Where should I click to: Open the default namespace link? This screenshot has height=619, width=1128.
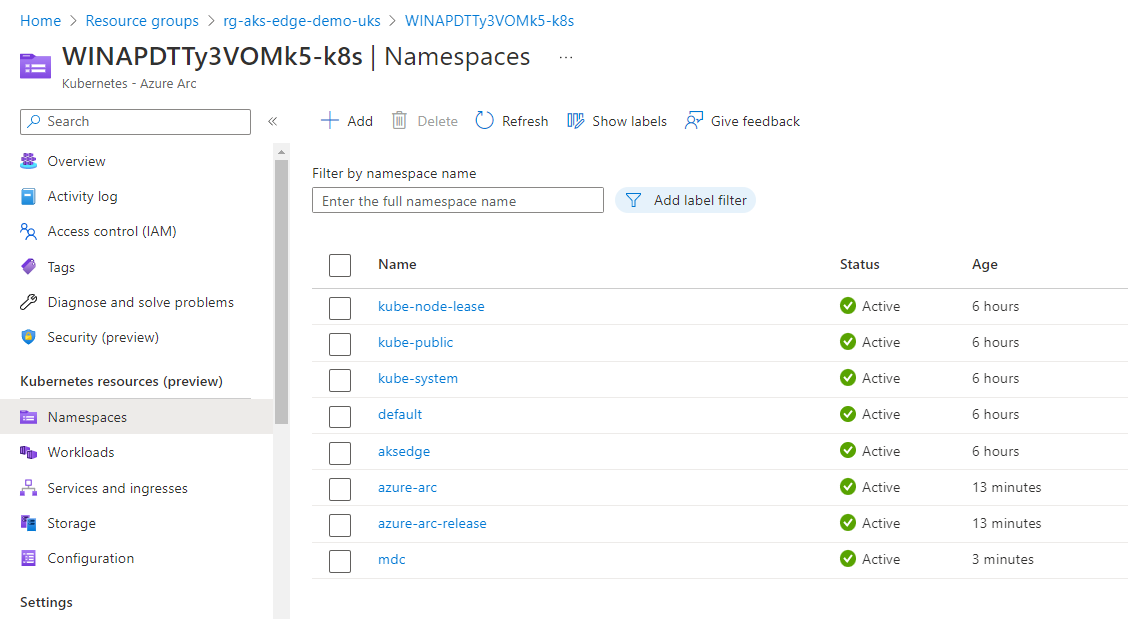[x=400, y=414]
